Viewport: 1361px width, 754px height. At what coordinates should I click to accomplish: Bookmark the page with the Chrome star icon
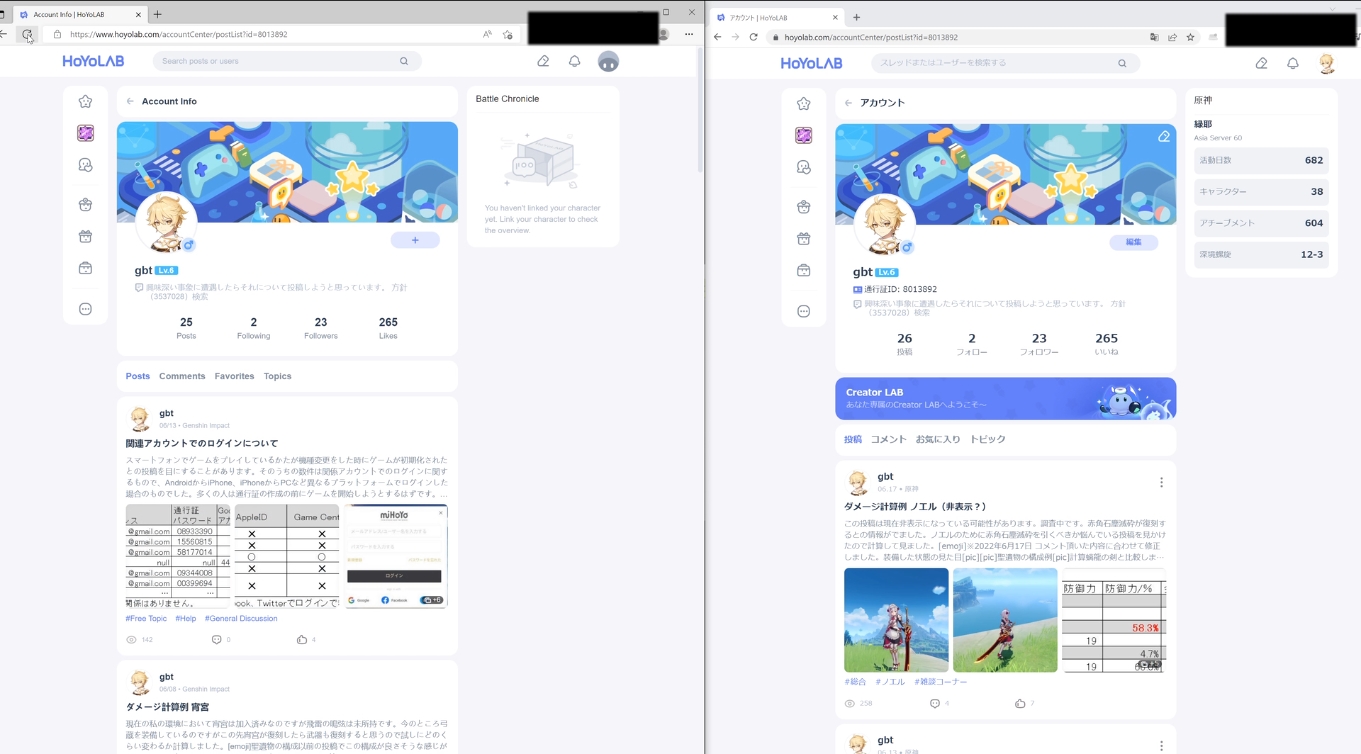coord(1190,37)
